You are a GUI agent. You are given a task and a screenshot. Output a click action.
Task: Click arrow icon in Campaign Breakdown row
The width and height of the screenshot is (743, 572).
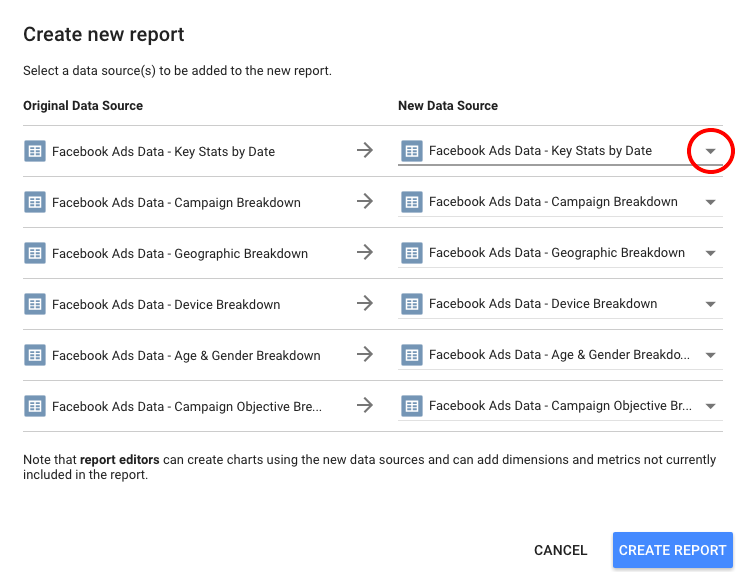pyautogui.click(x=365, y=201)
